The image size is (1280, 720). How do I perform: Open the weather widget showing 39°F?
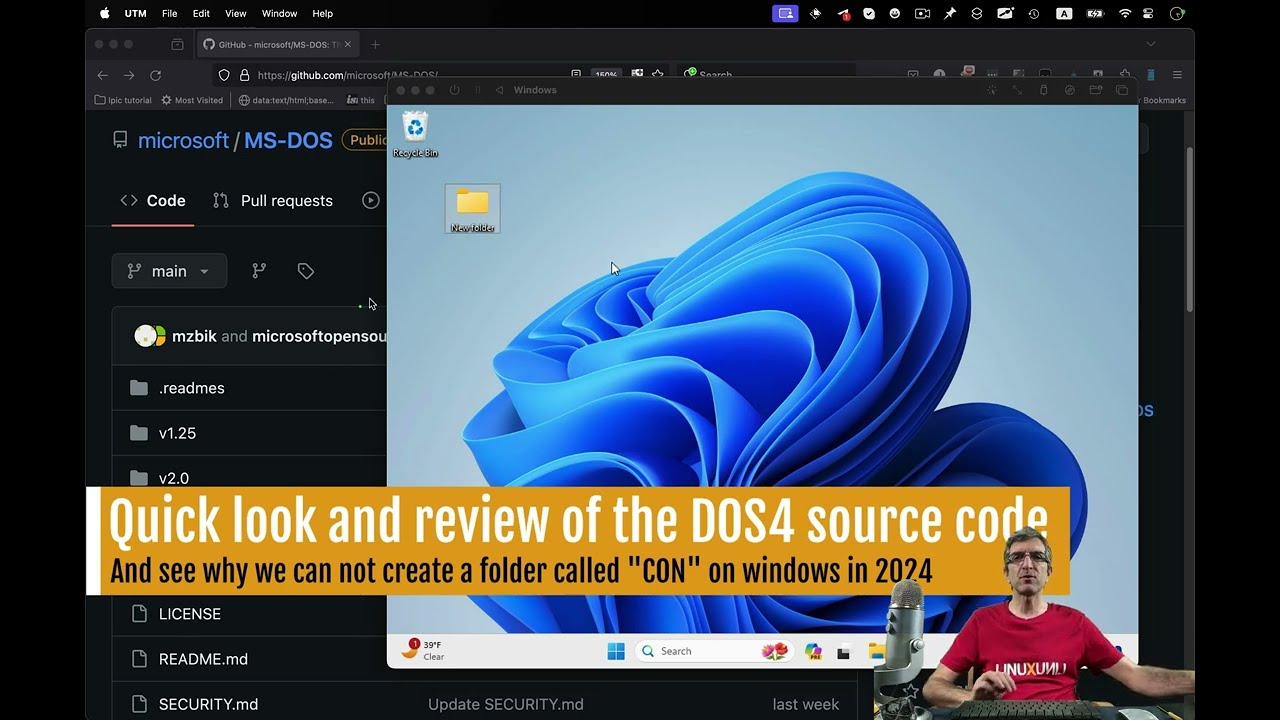(423, 650)
